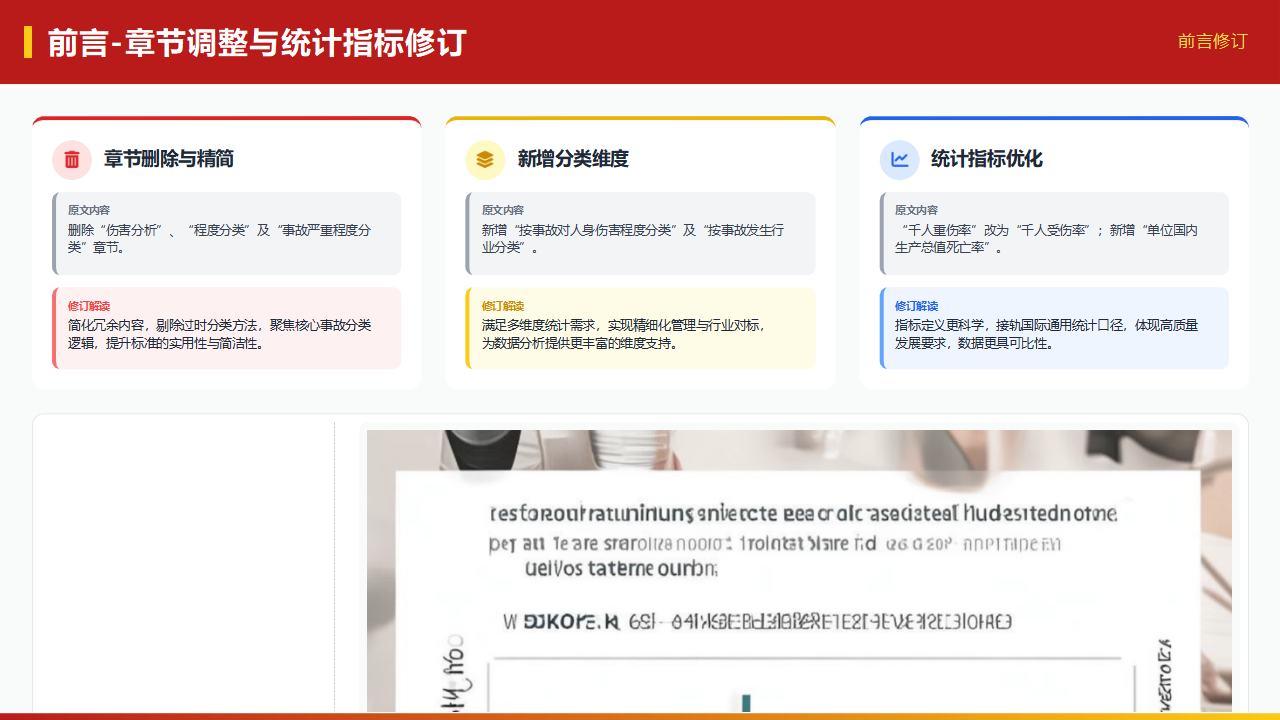This screenshot has width=1280, height=720.
Task: Click the red-to-yellow gradient bar at bottom
Action: point(640,716)
